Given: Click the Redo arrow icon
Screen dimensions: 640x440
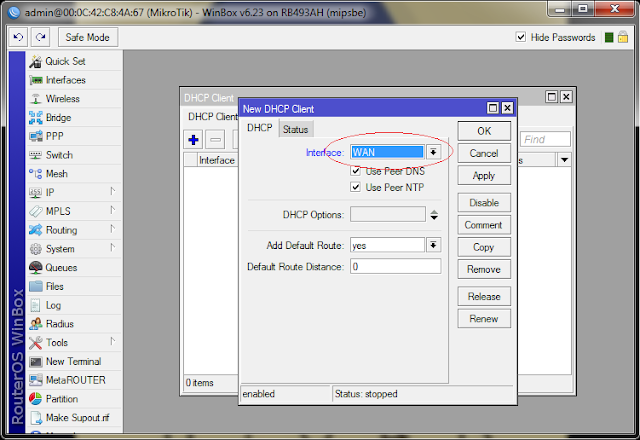Looking at the screenshot, I should click(40, 37).
